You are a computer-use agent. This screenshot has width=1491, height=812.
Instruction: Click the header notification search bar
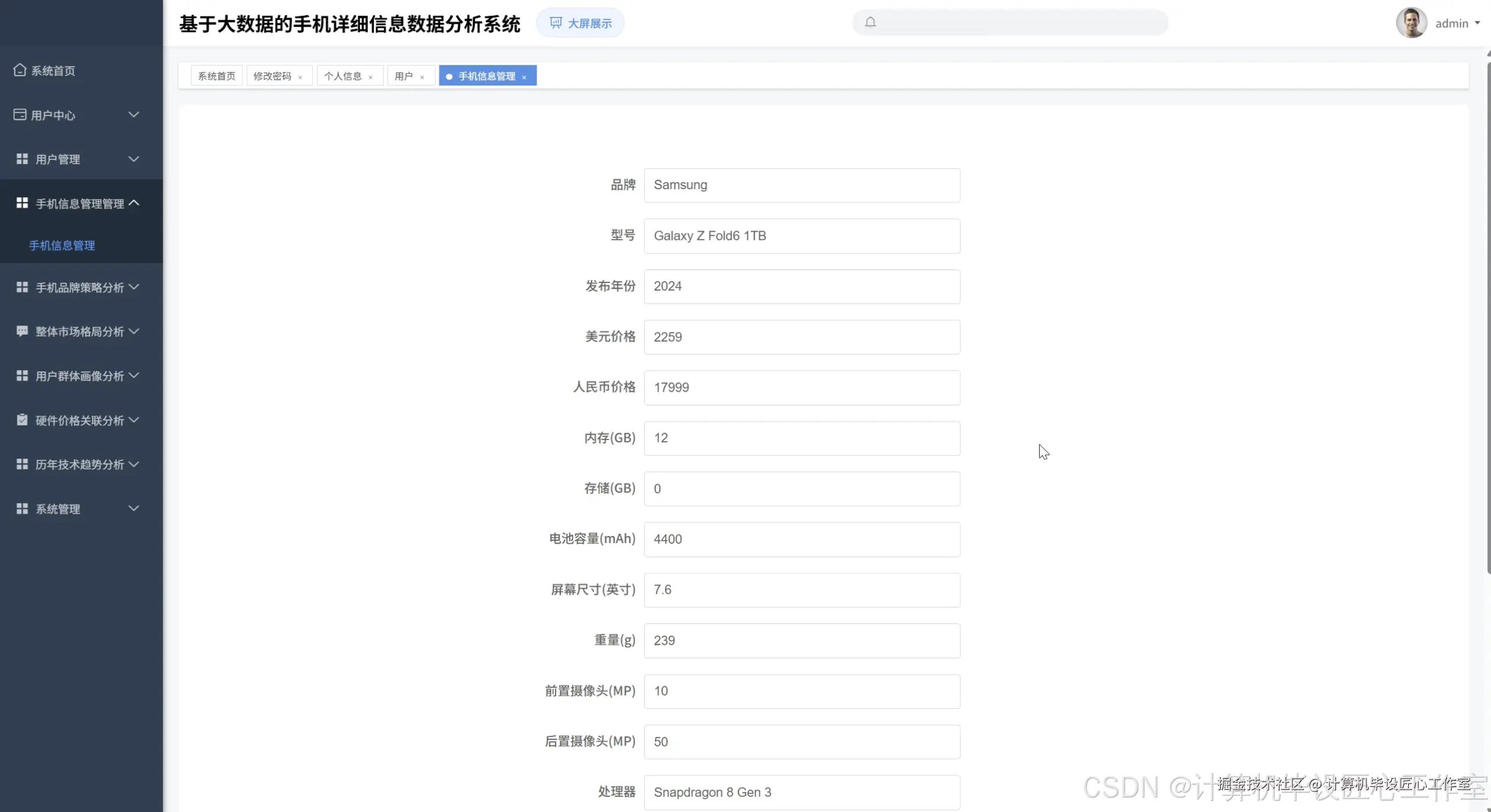1010,23
